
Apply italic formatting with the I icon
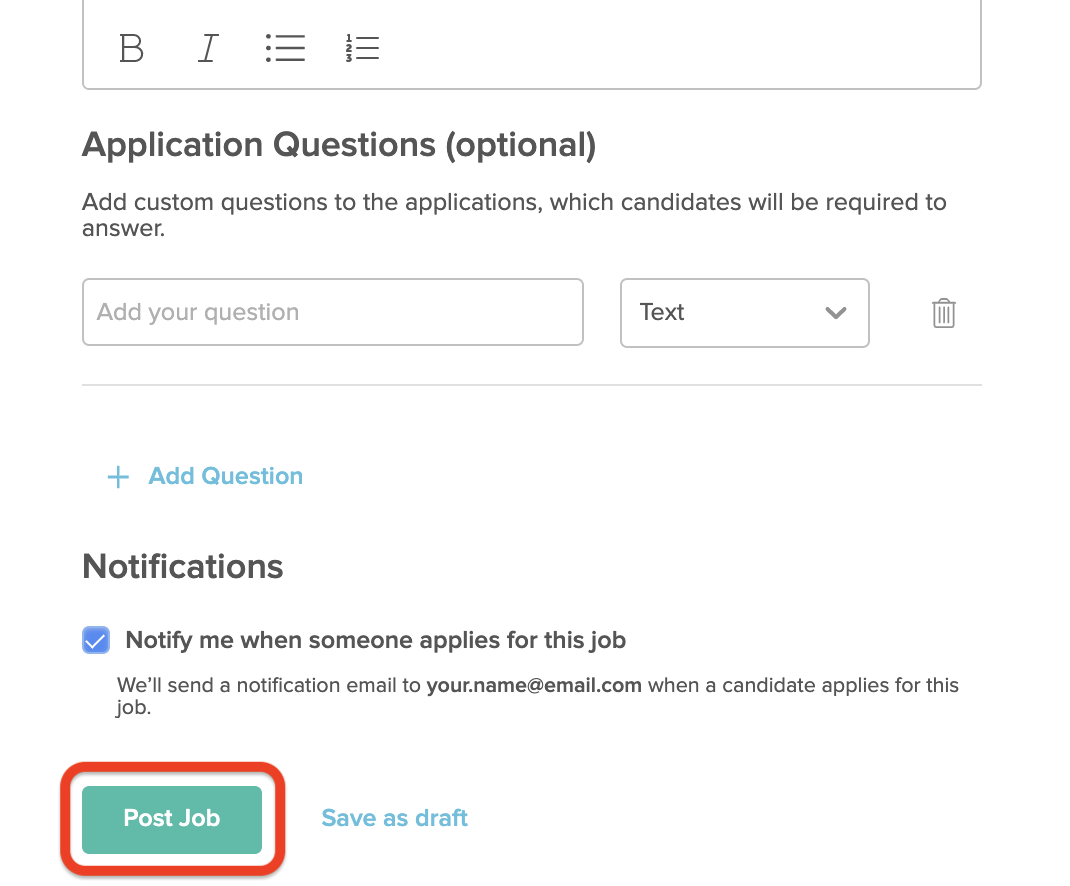pyautogui.click(x=207, y=48)
